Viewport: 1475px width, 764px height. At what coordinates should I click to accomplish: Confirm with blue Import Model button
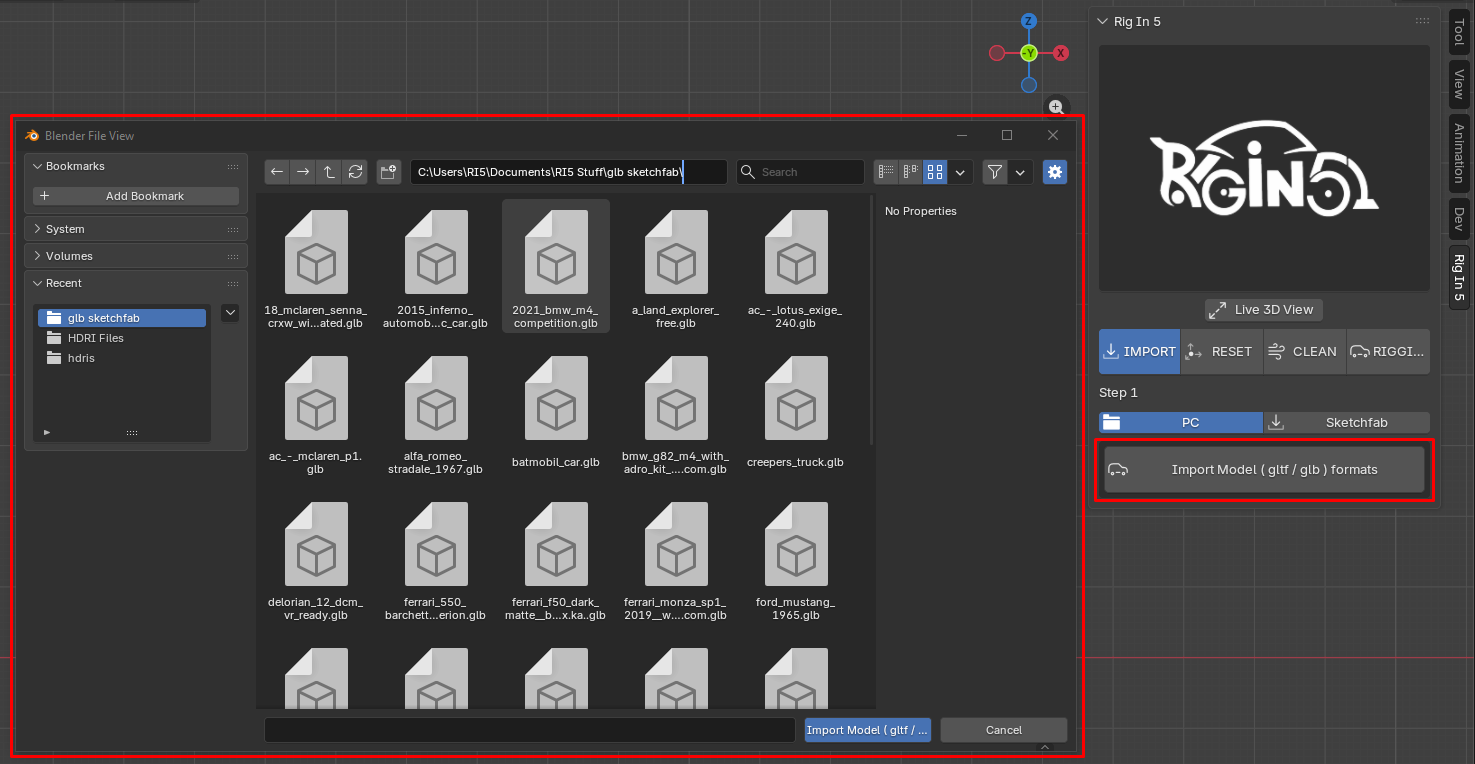(x=868, y=730)
